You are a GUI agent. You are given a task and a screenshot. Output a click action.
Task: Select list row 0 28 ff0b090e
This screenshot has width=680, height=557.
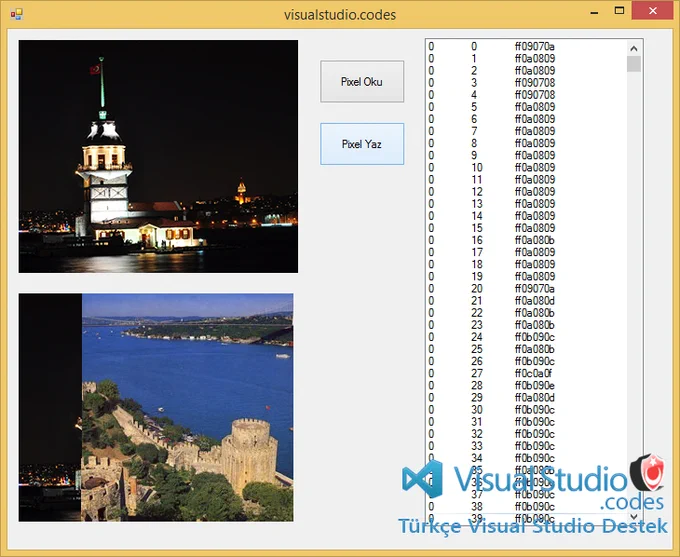pyautogui.click(x=526, y=386)
